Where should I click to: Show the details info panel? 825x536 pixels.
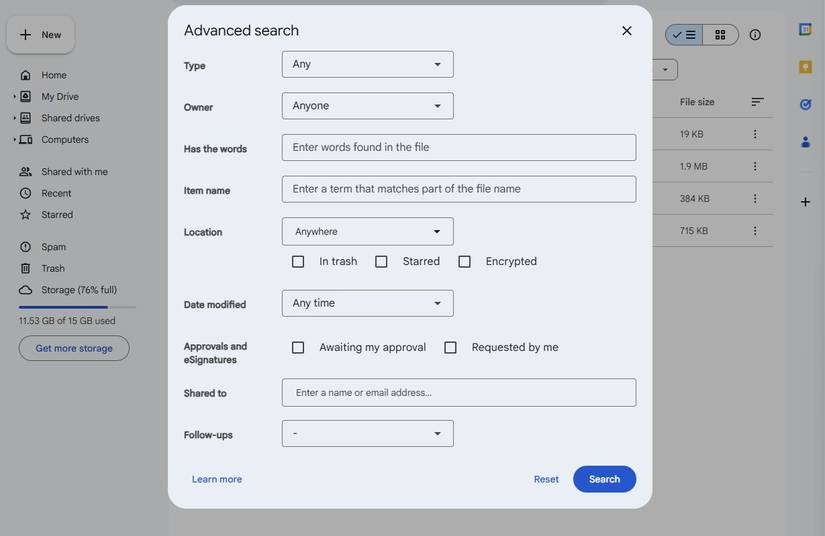[x=755, y=35]
